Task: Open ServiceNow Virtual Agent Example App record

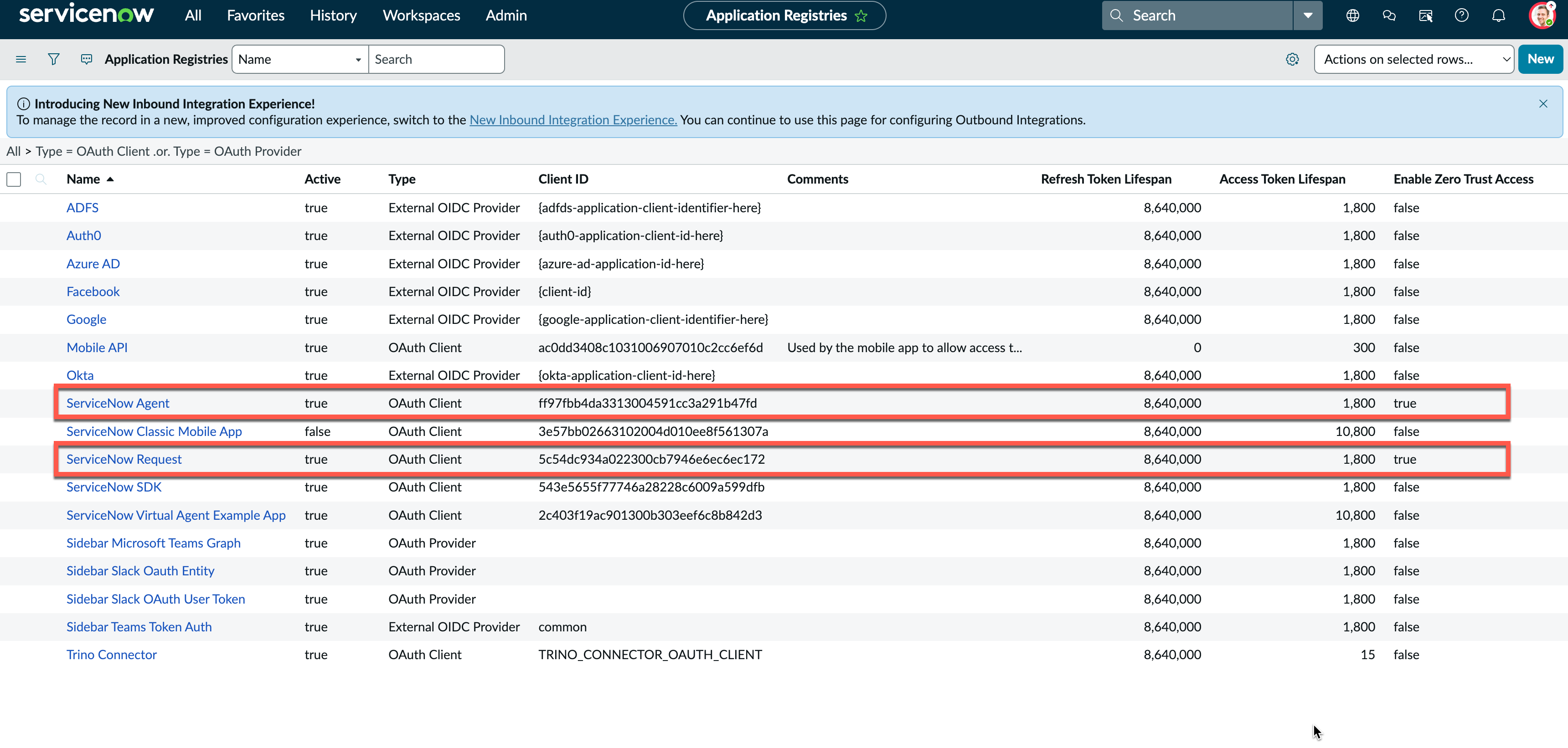Action: click(x=176, y=515)
